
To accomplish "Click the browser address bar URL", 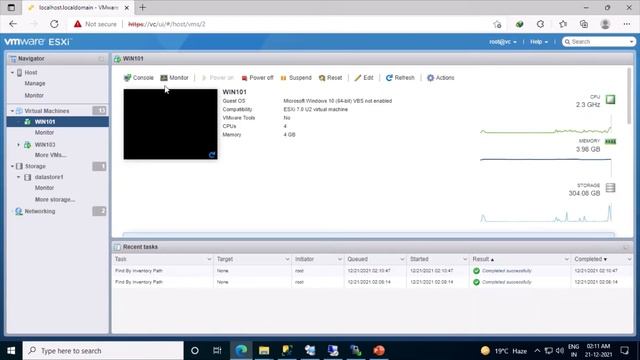I will (x=167, y=24).
